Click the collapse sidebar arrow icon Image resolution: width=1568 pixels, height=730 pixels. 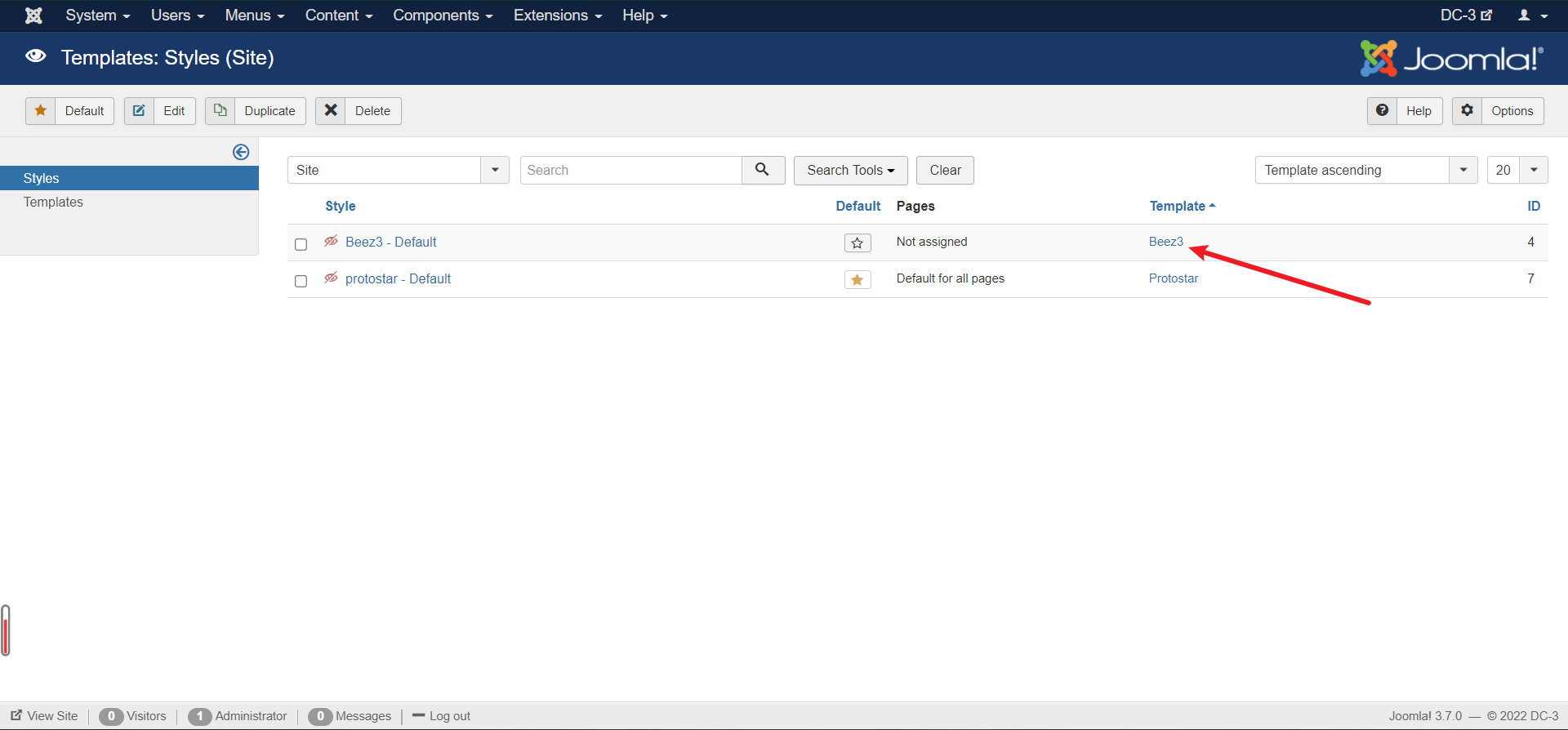tap(241, 152)
